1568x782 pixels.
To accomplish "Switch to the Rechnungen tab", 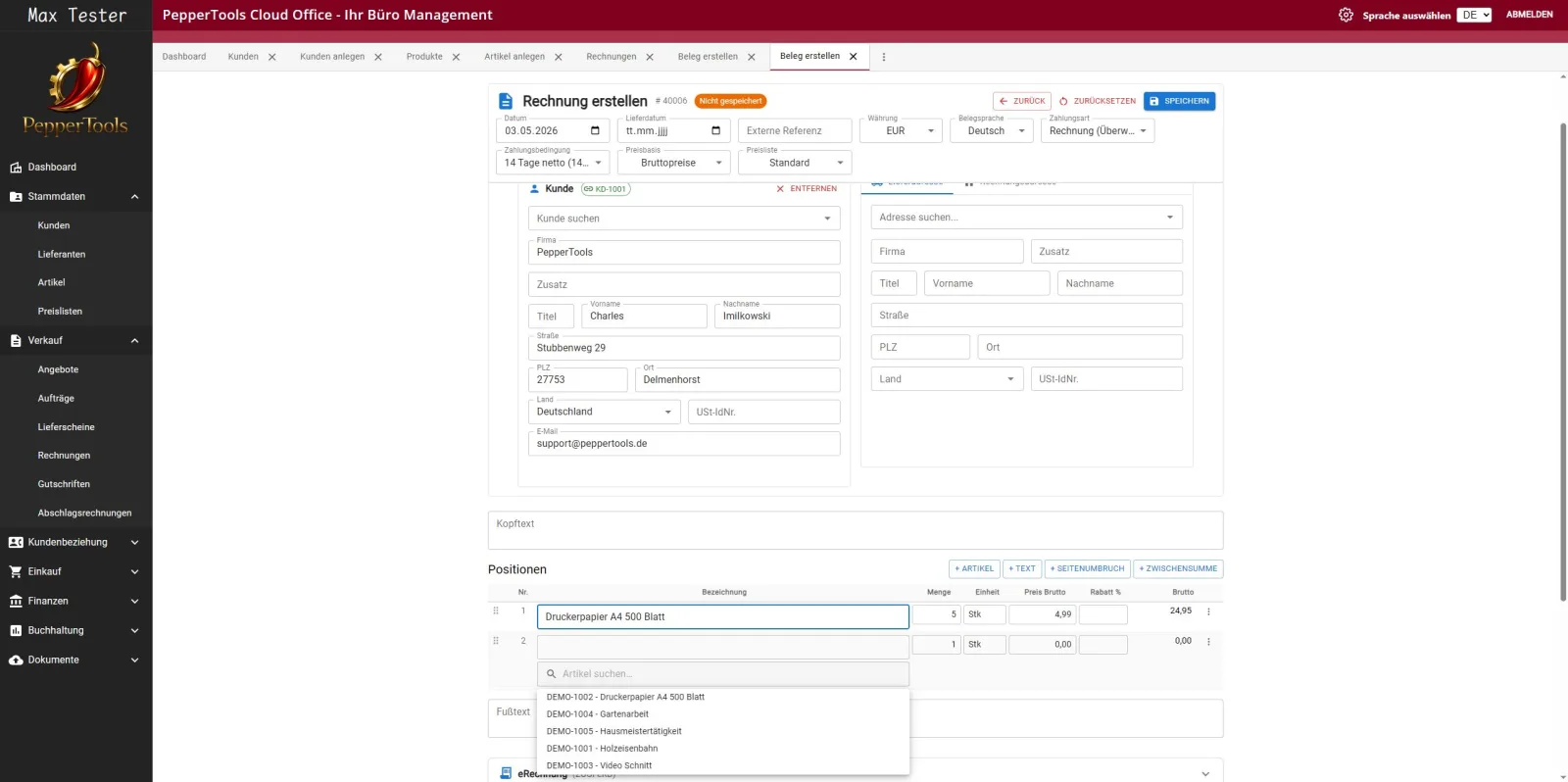I will tap(612, 57).
